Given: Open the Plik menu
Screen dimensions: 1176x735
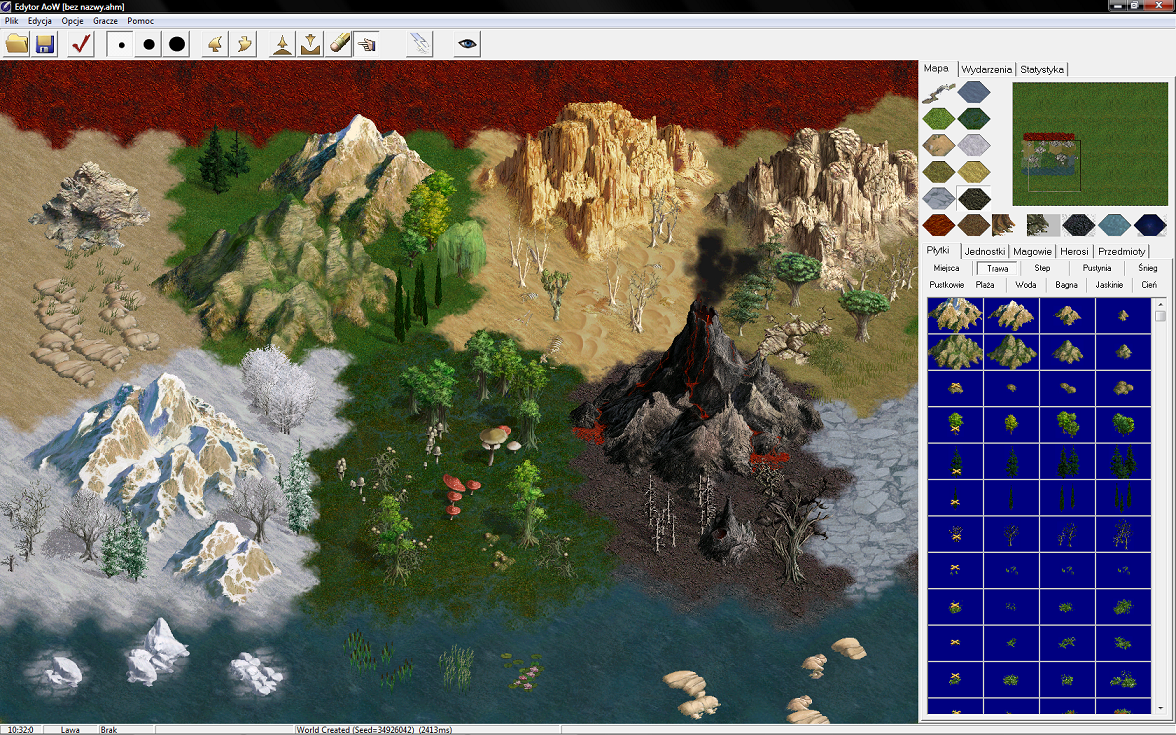Looking at the screenshot, I should tap(12, 21).
